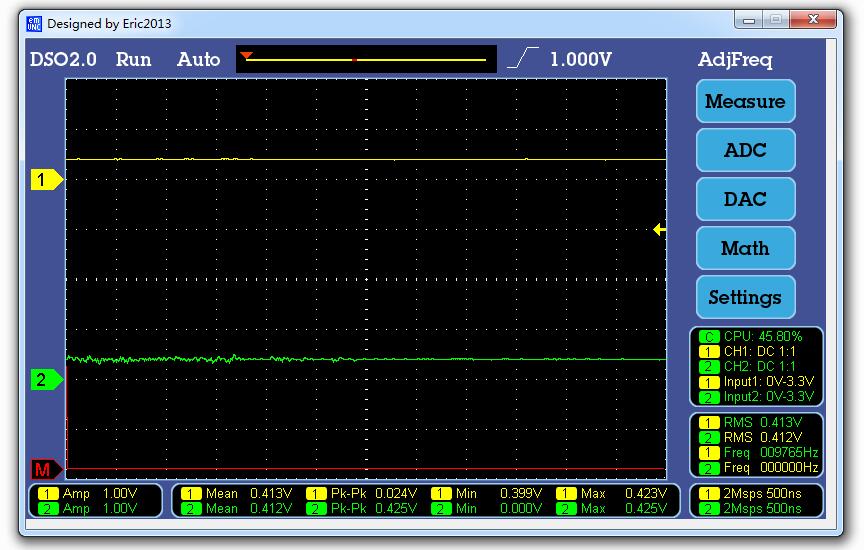The height and width of the screenshot is (550, 864).
Task: Select channel 2 green ground marker
Action: coord(46,380)
